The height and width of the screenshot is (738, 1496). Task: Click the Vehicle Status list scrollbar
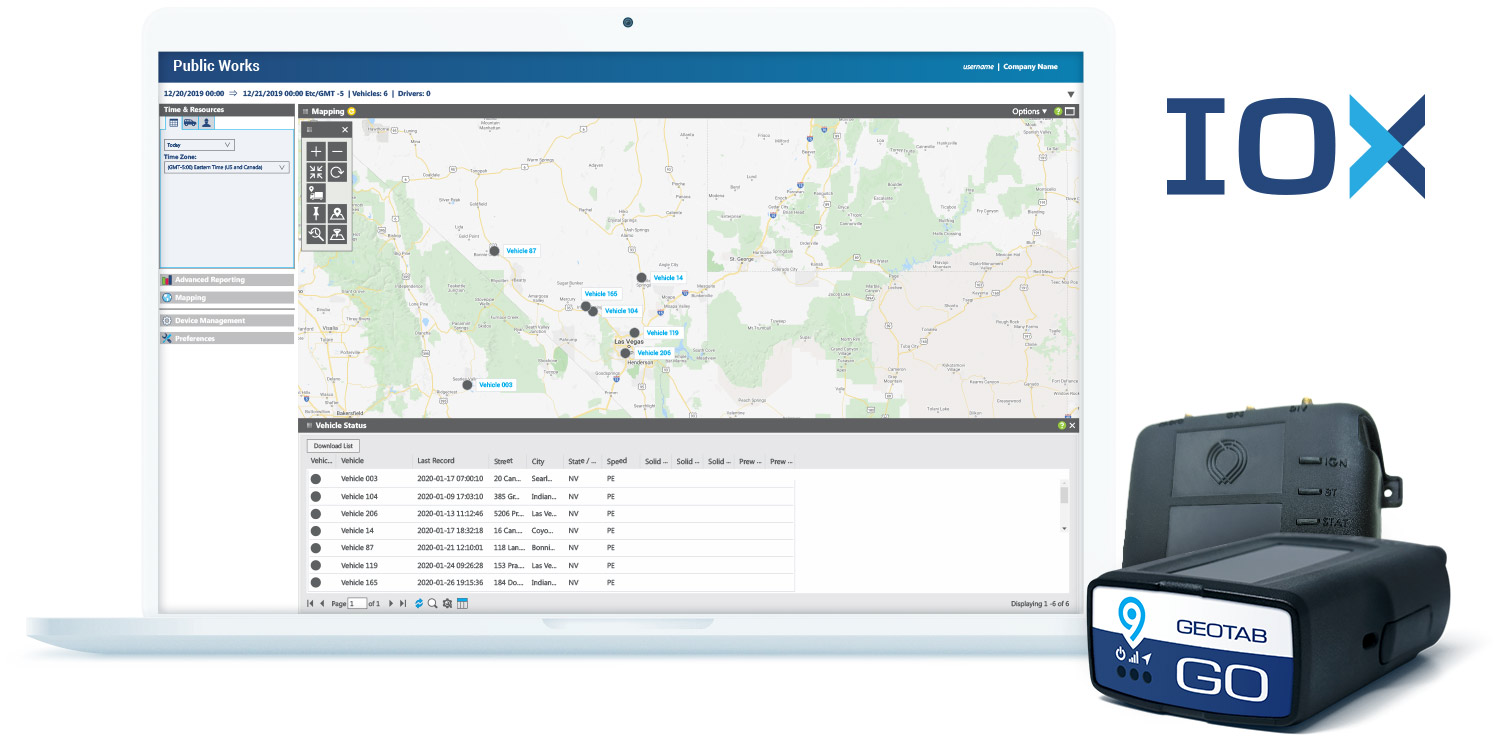[1064, 506]
